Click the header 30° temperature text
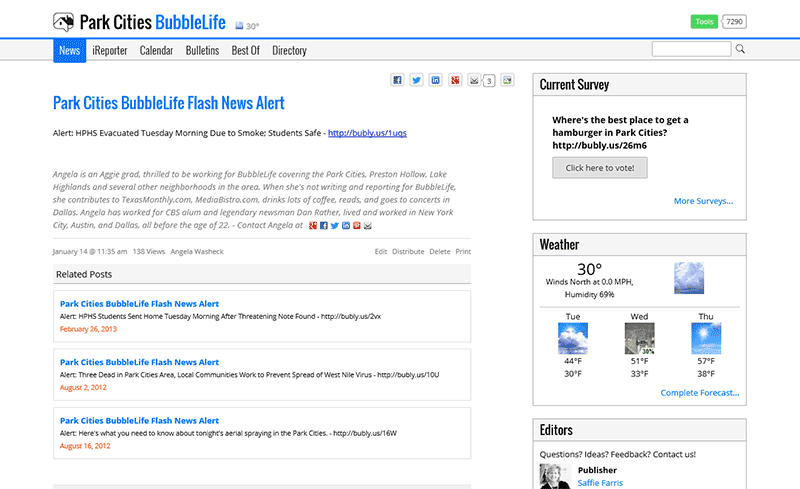The image size is (800, 489). tap(253, 26)
